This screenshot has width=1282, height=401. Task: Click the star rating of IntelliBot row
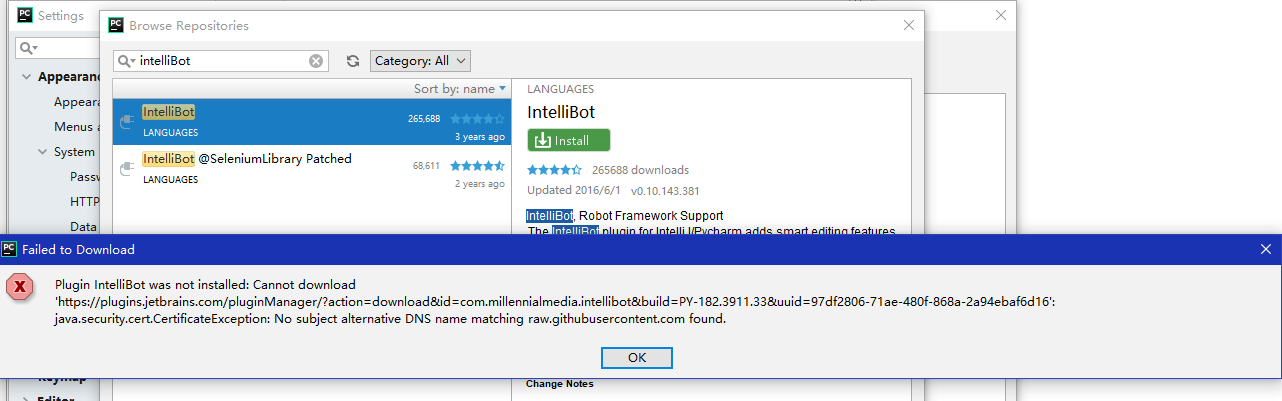coord(477,118)
